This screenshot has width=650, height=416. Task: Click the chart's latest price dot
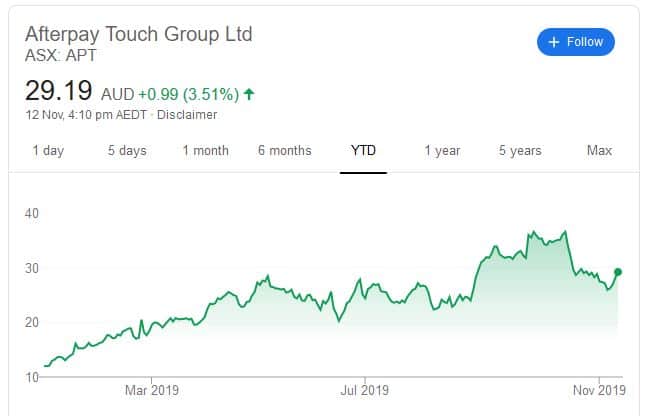click(619, 272)
